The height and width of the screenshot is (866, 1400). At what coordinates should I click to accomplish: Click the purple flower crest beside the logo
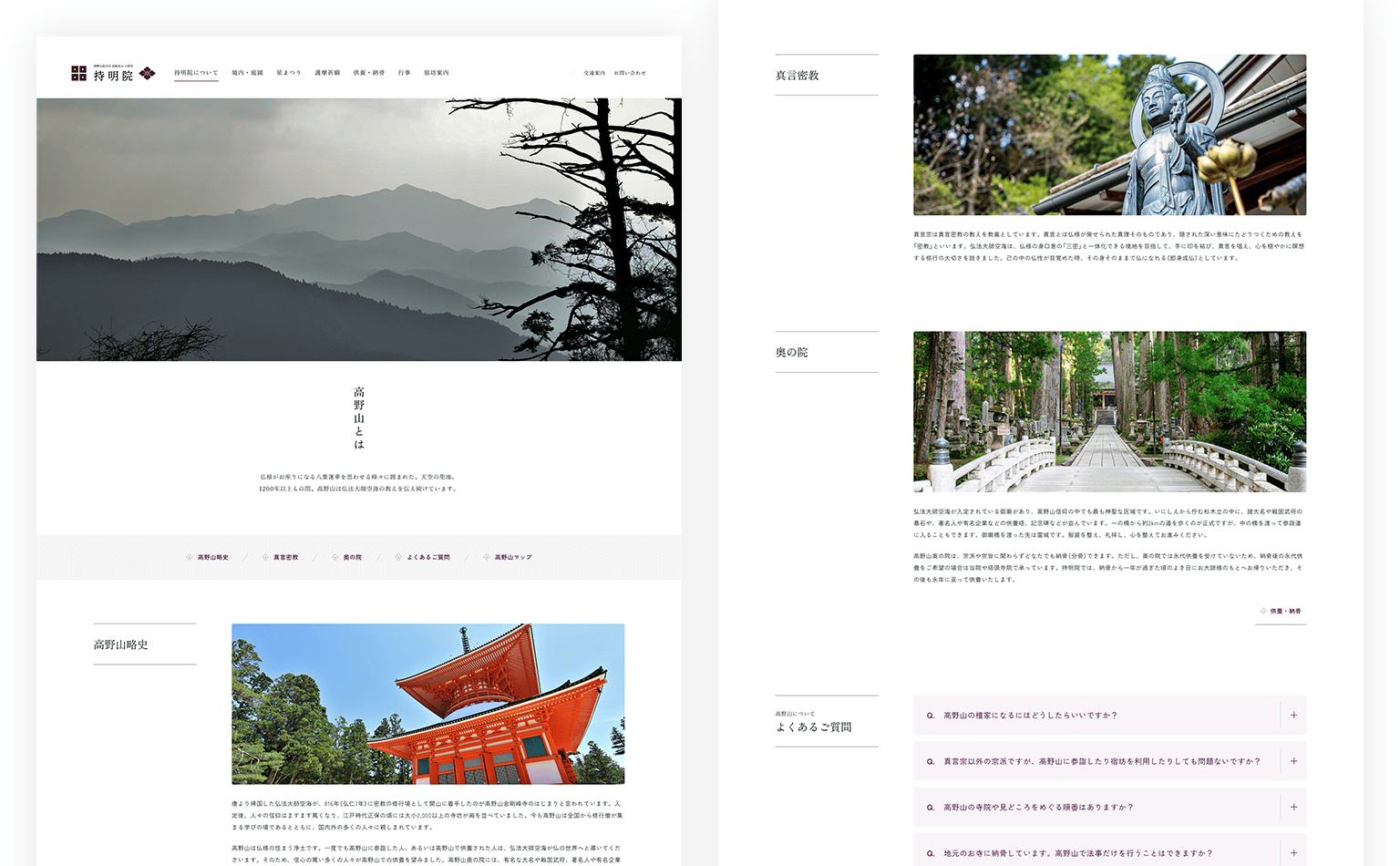(x=148, y=73)
